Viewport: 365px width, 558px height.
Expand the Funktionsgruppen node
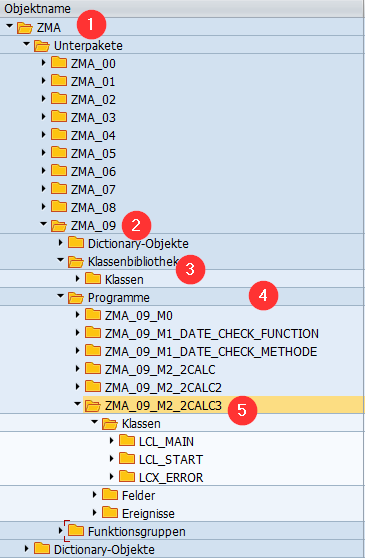[60, 530]
